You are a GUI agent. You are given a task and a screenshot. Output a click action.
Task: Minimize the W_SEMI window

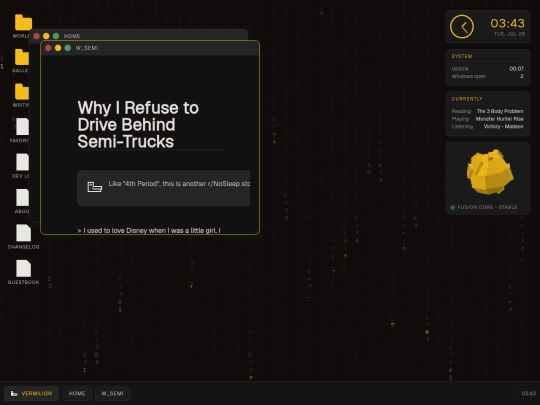(x=58, y=48)
